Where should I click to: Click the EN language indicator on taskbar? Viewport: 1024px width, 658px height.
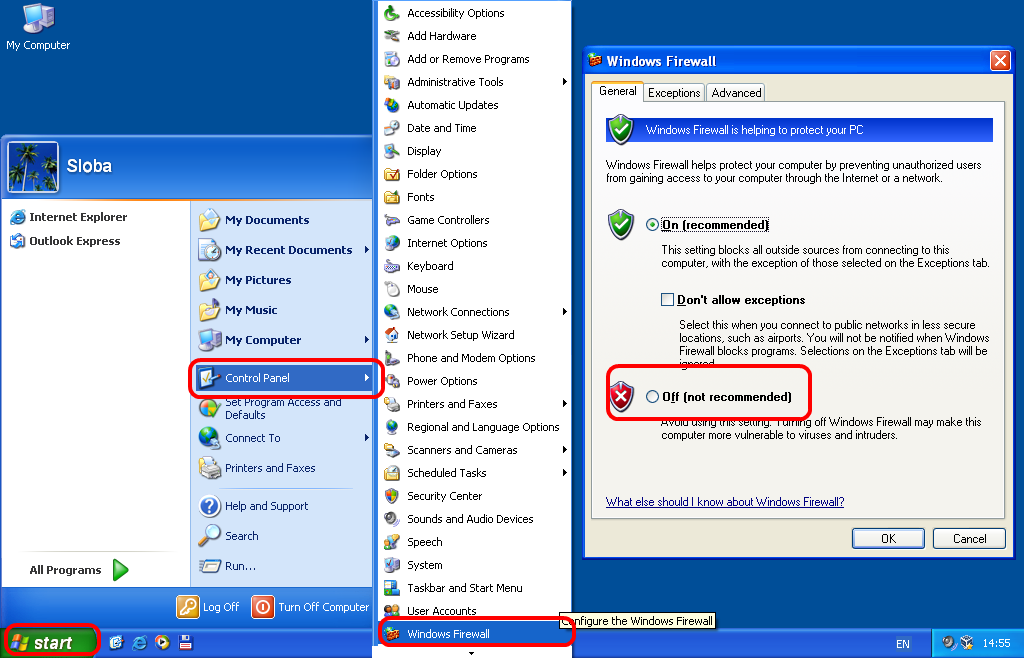[903, 644]
